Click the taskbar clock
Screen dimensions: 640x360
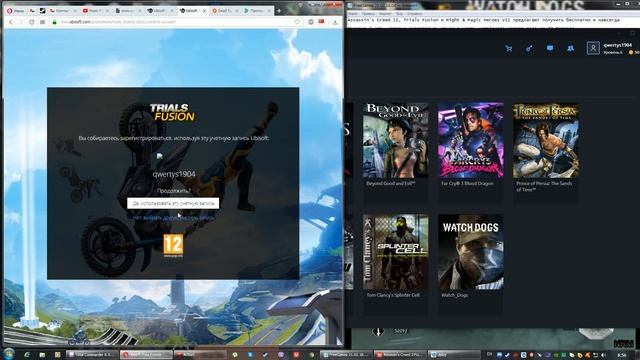pos(622,355)
